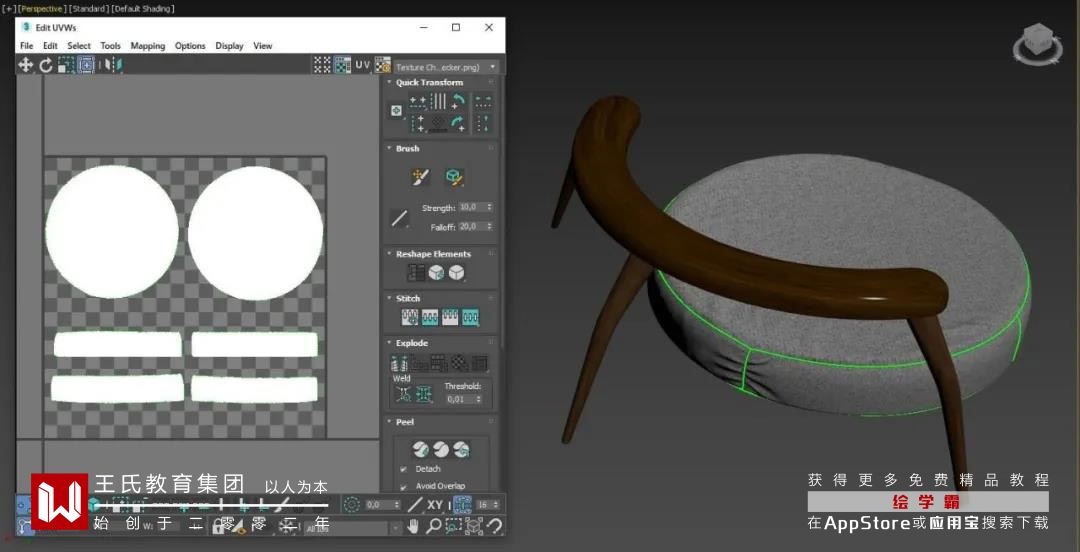The image size is (1080, 552).
Task: Click Align Vertically to Pivot icon
Action: tap(417, 123)
